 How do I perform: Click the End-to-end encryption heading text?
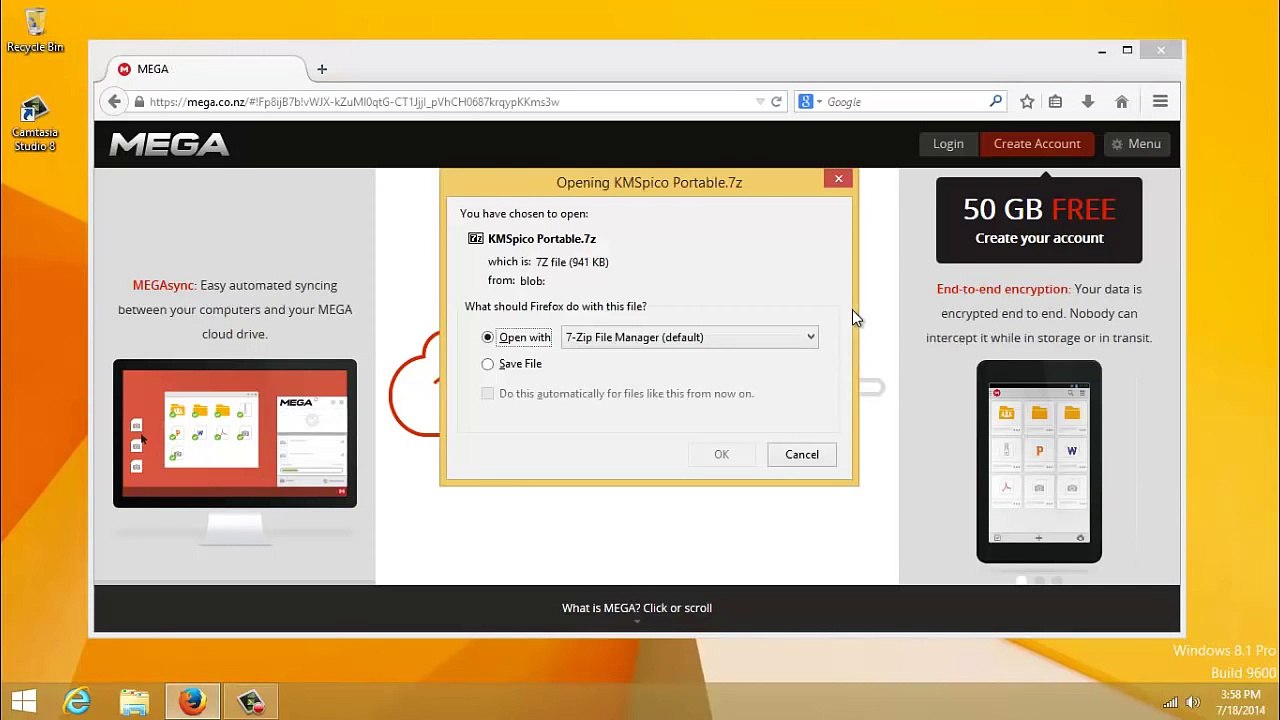(1002, 289)
